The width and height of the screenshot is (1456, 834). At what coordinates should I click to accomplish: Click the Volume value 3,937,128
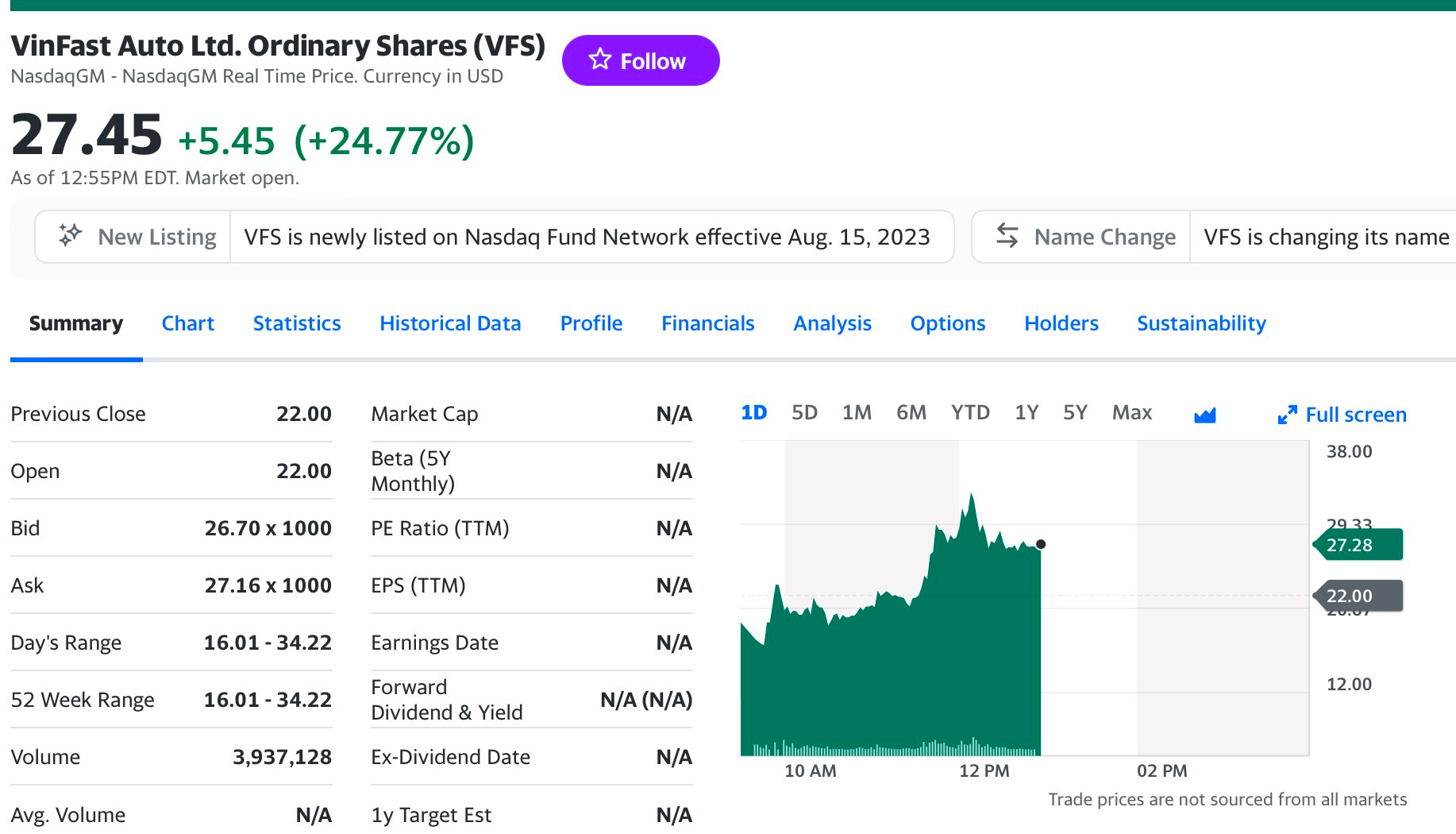282,757
